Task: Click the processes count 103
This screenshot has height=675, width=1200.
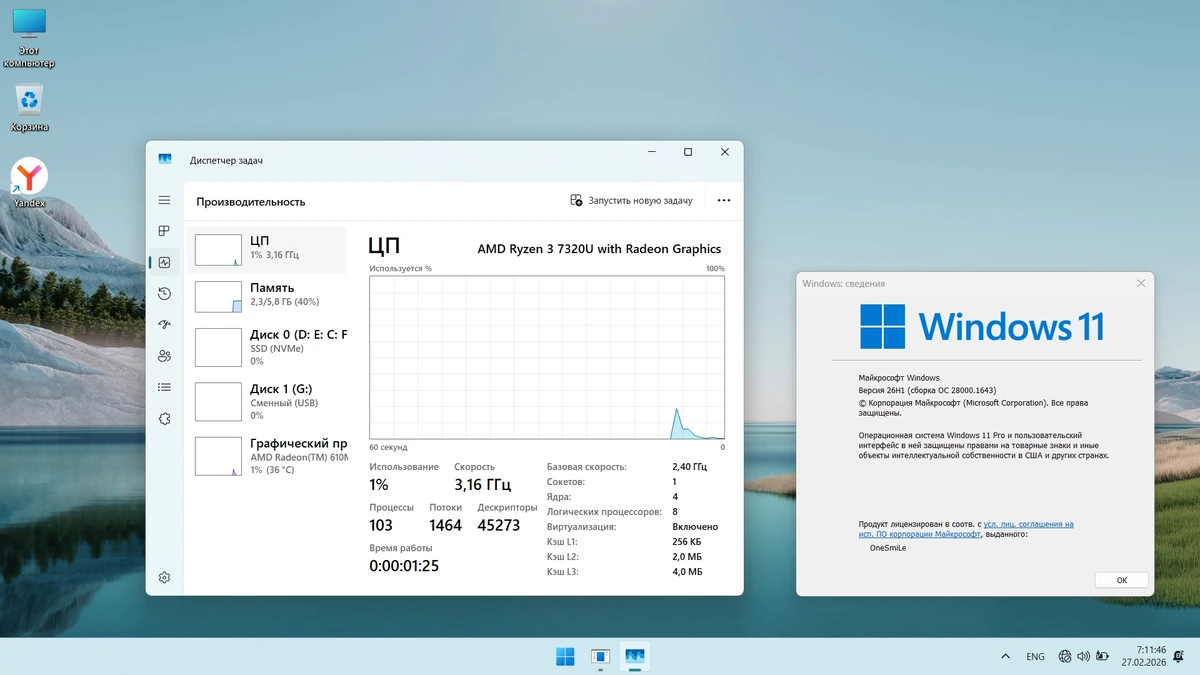Action: [381, 525]
